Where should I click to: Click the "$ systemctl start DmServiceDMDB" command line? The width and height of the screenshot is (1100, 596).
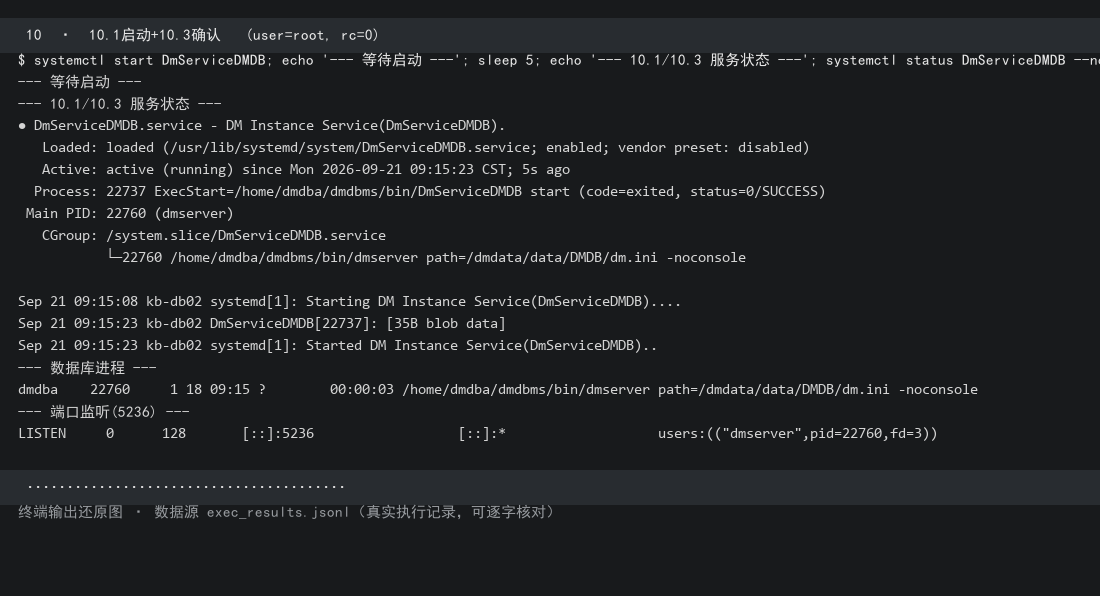coord(559,60)
